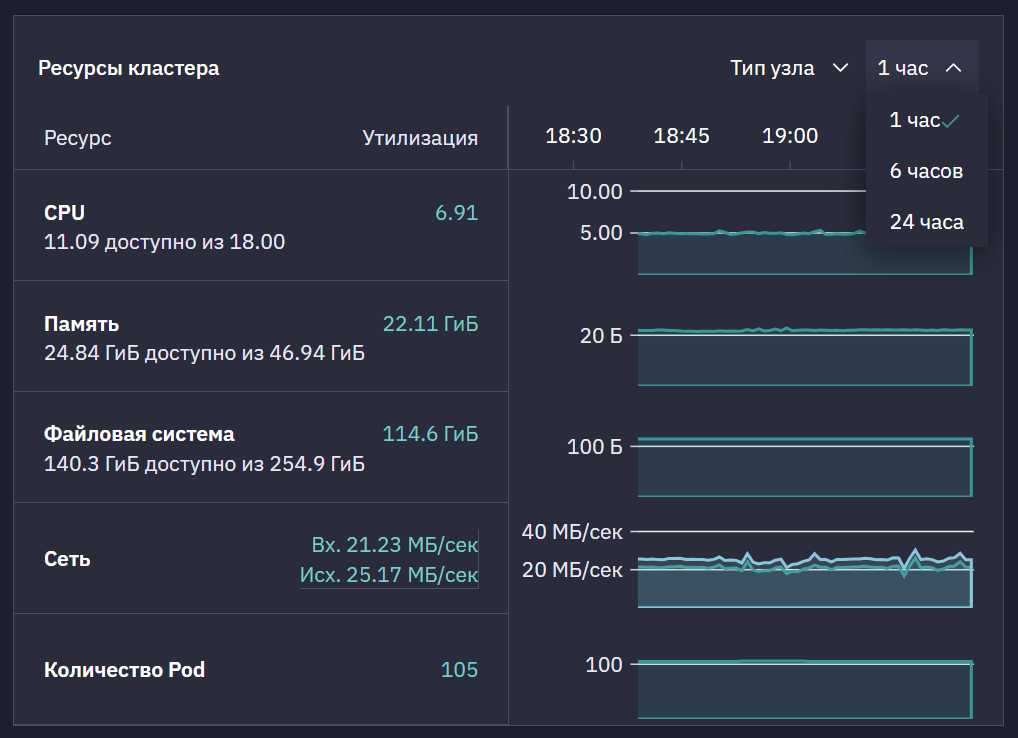1018x738 pixels.
Task: Click the 19:00 timeline label
Action: coord(790,136)
